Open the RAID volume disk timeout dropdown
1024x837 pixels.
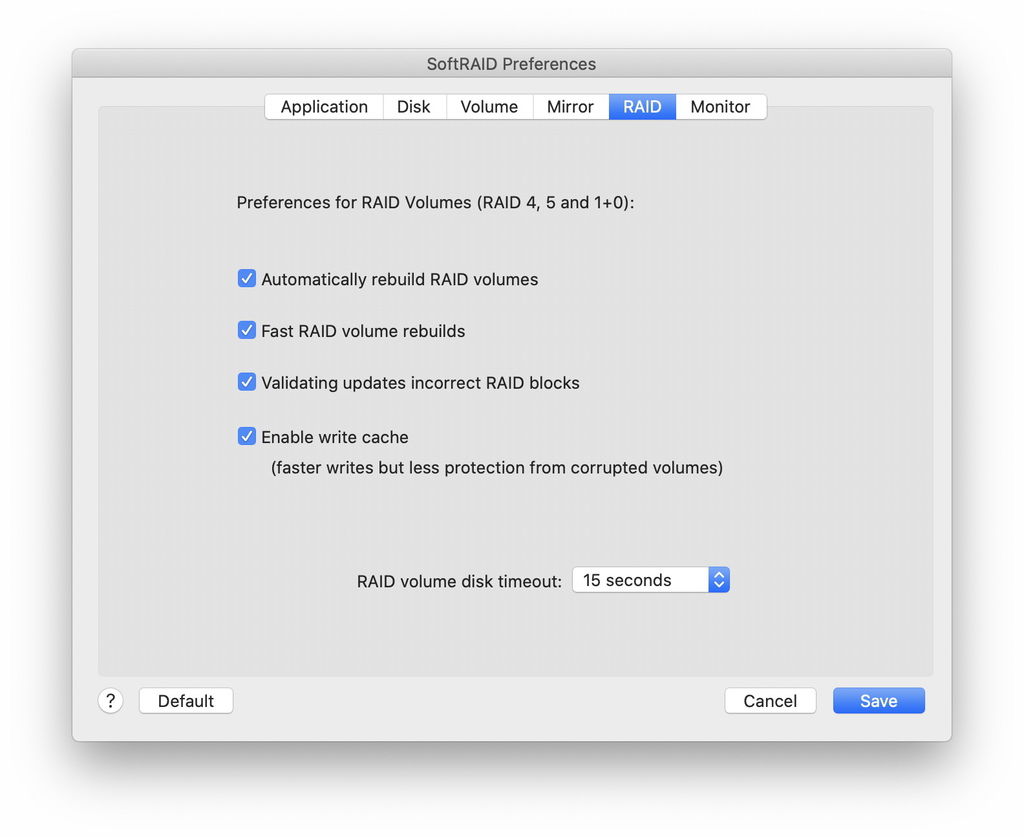point(650,580)
